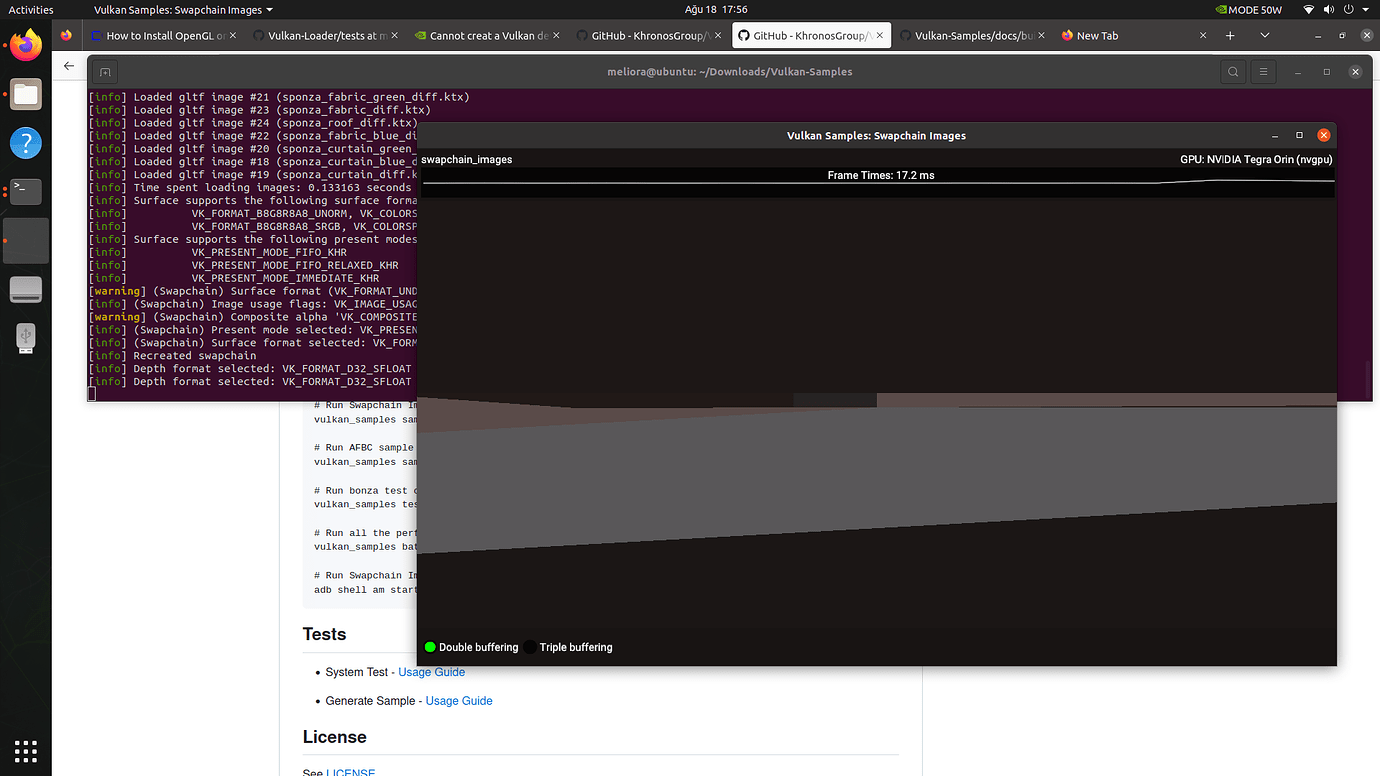Open the LICENSE link at page bottom
The image size is (1380, 776).
click(x=350, y=772)
